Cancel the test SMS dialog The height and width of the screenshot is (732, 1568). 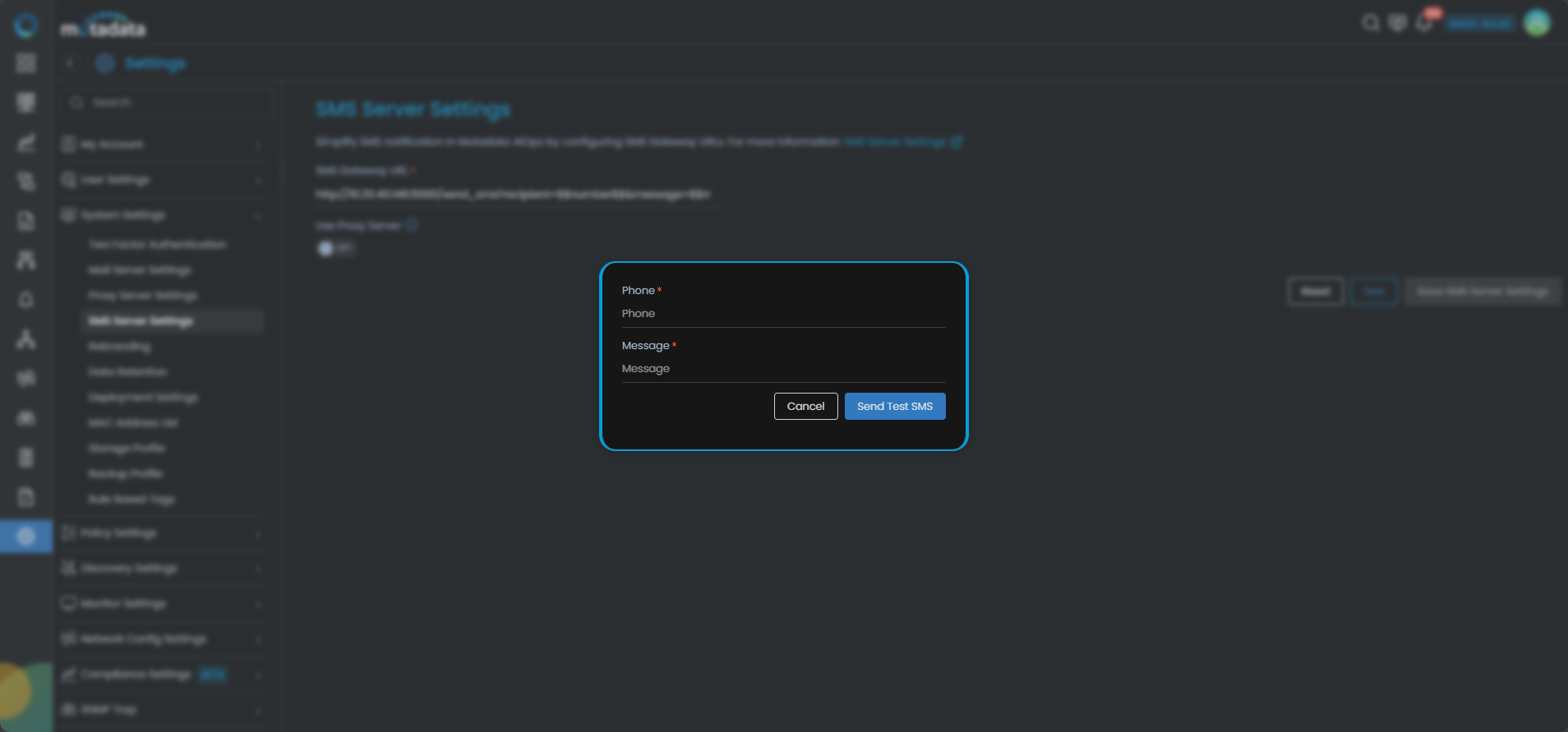(x=805, y=407)
